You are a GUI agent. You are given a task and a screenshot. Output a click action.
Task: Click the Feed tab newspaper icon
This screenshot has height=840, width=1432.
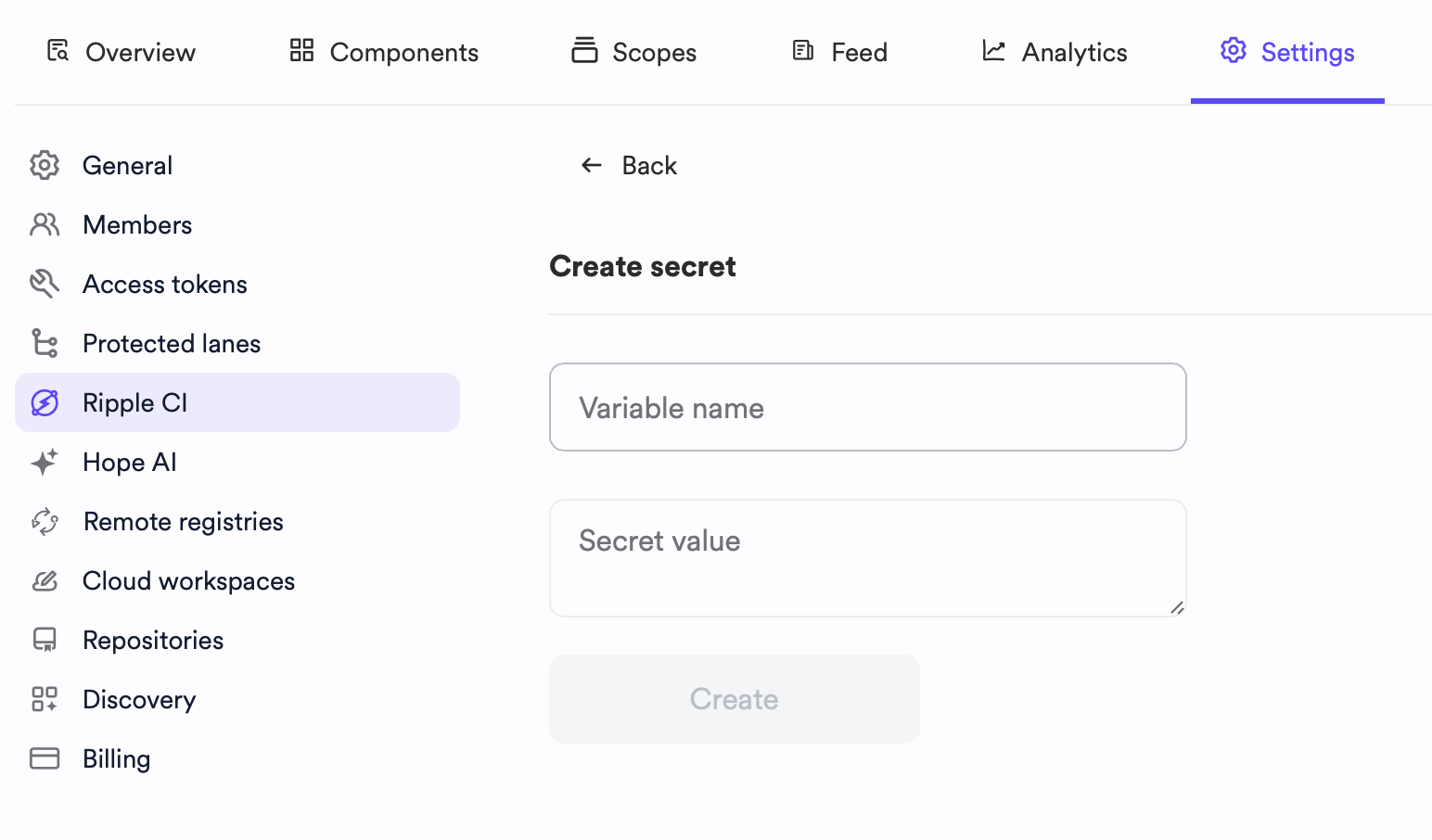(x=803, y=50)
